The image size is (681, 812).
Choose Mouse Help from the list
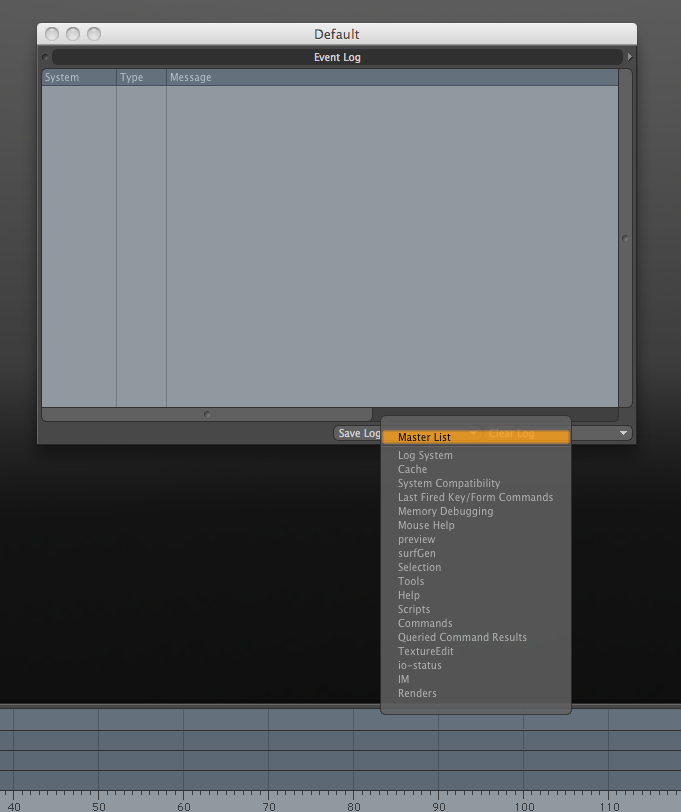coord(476,525)
